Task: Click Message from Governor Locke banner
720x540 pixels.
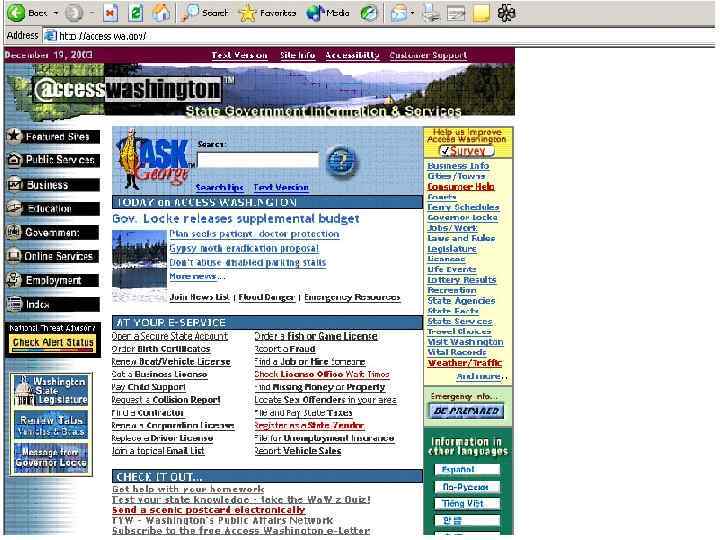Action: coord(51,458)
